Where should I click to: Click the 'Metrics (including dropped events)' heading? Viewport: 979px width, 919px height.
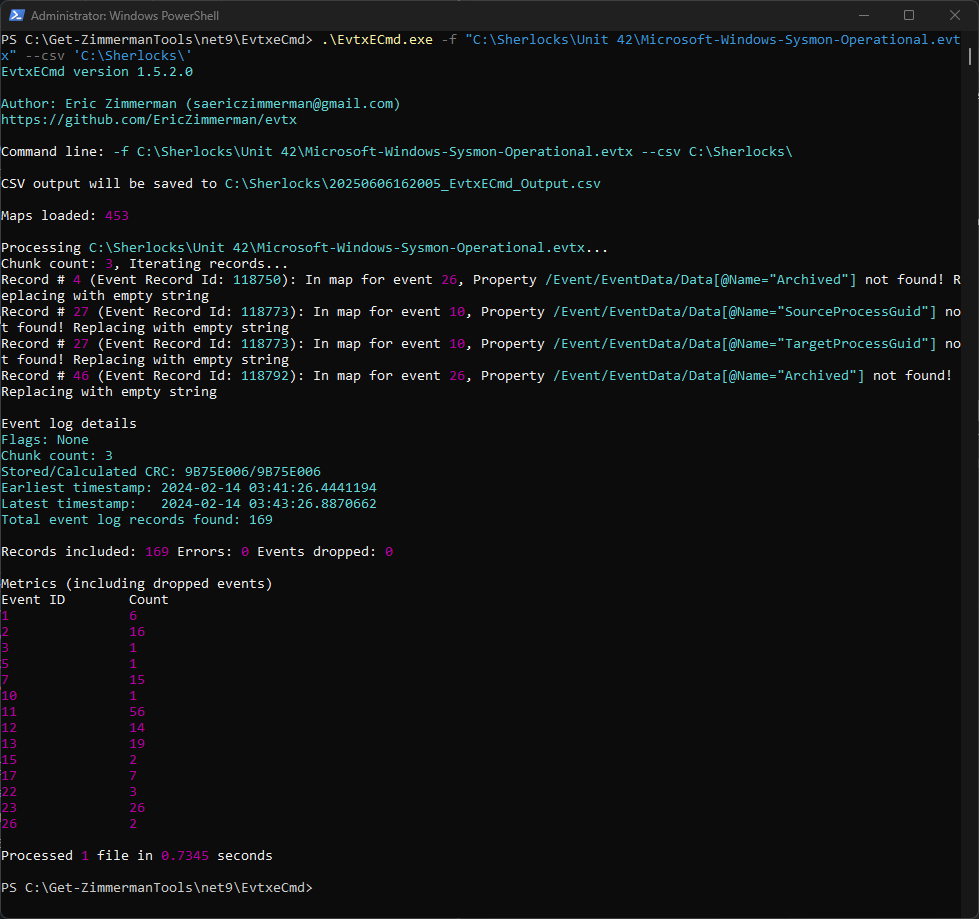click(137, 583)
